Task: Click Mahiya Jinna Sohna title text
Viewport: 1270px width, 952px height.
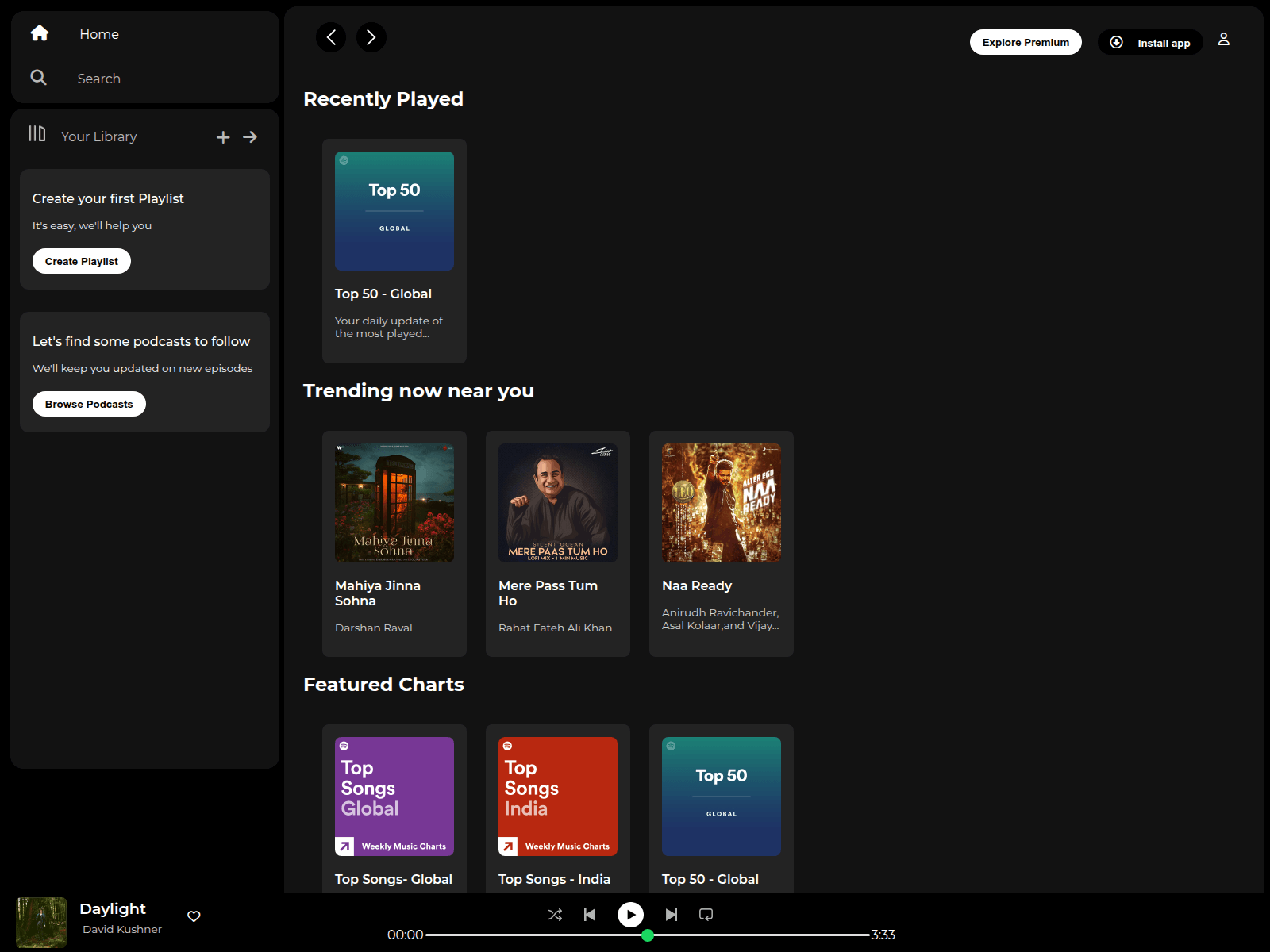Action: pos(378,593)
